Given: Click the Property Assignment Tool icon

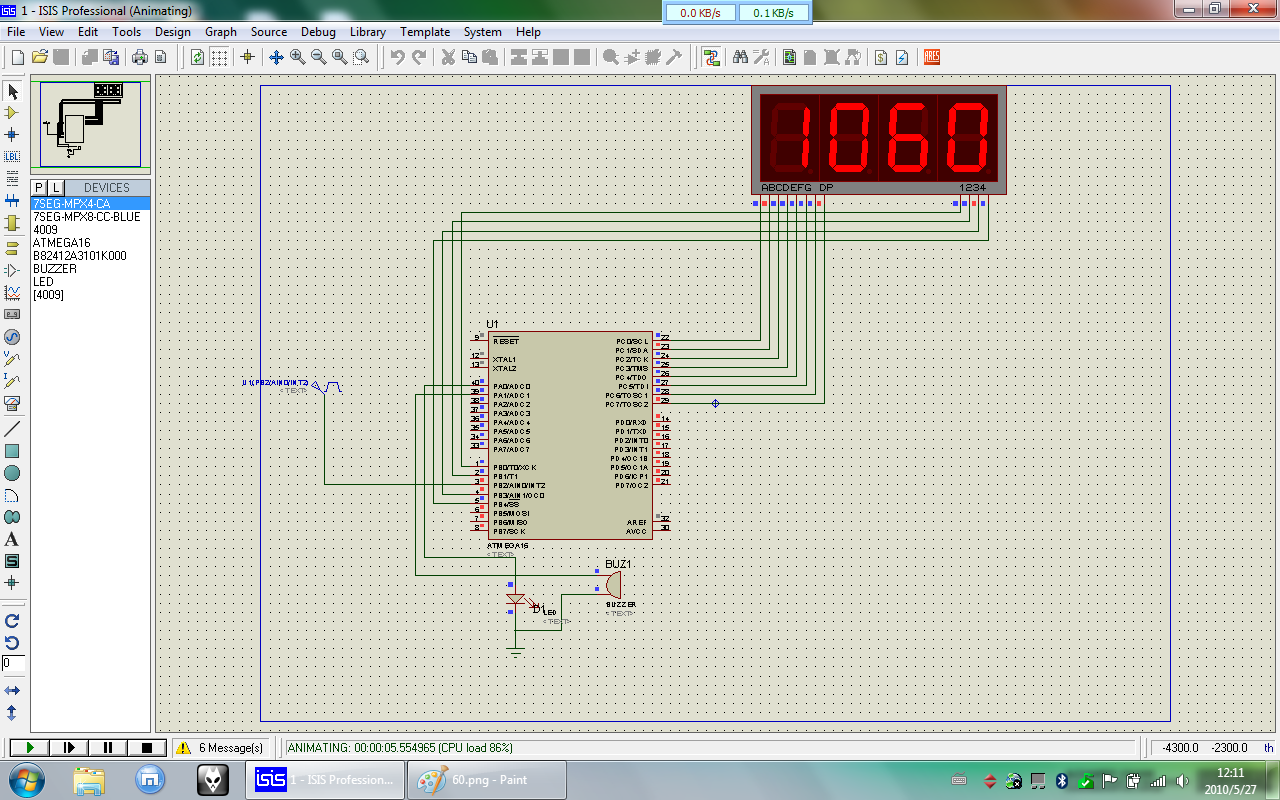Looking at the screenshot, I should pyautogui.click(x=761, y=57).
